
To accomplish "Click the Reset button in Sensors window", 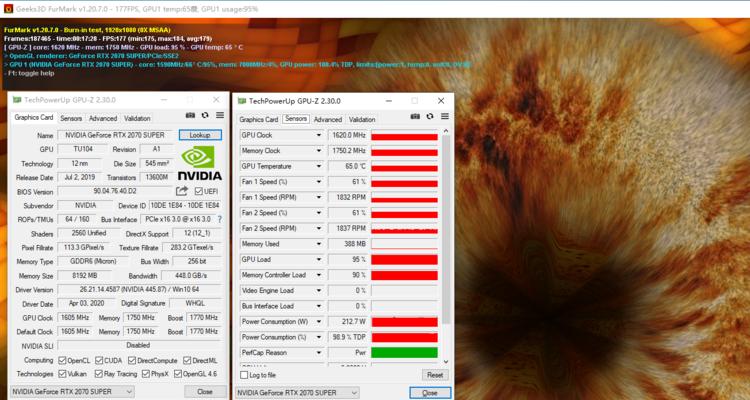I will point(435,375).
